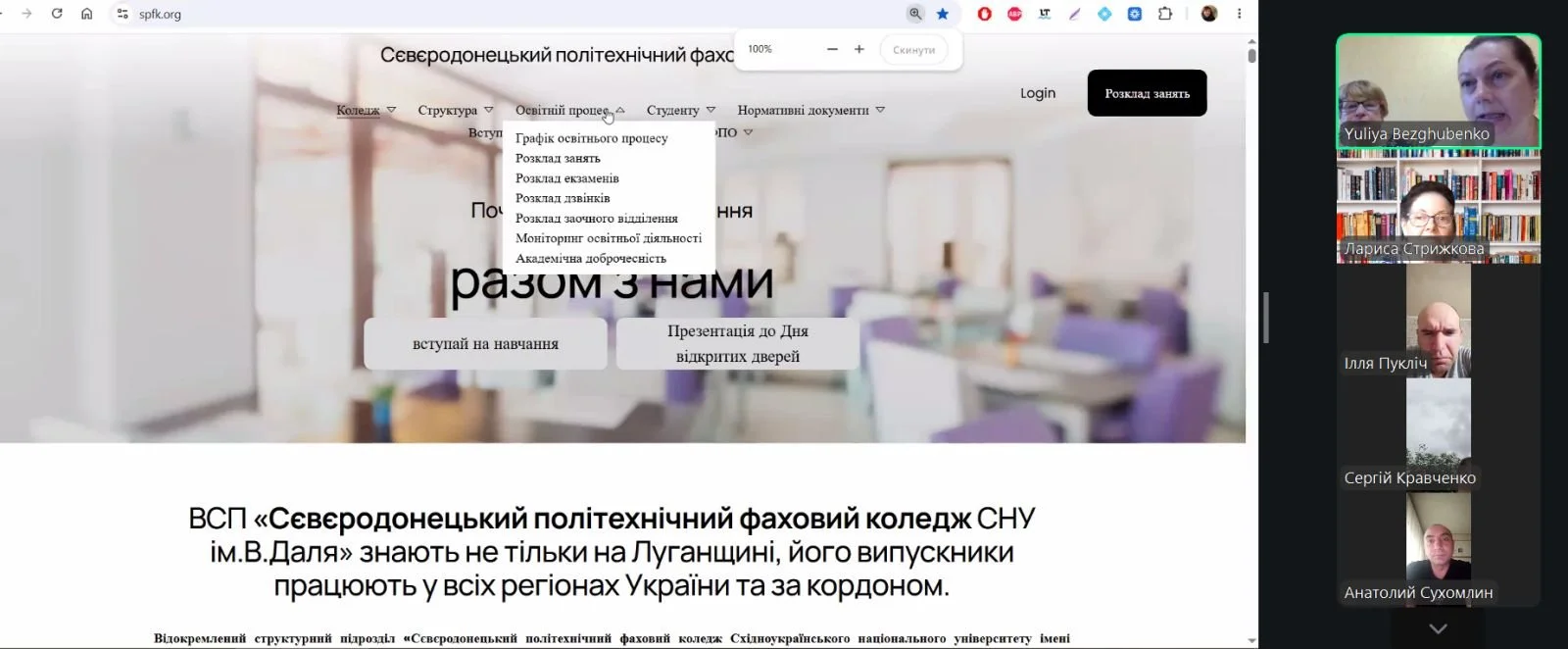Show more participants with down chevron
Image resolution: width=1568 pixels, height=649 pixels.
[x=1439, y=628]
